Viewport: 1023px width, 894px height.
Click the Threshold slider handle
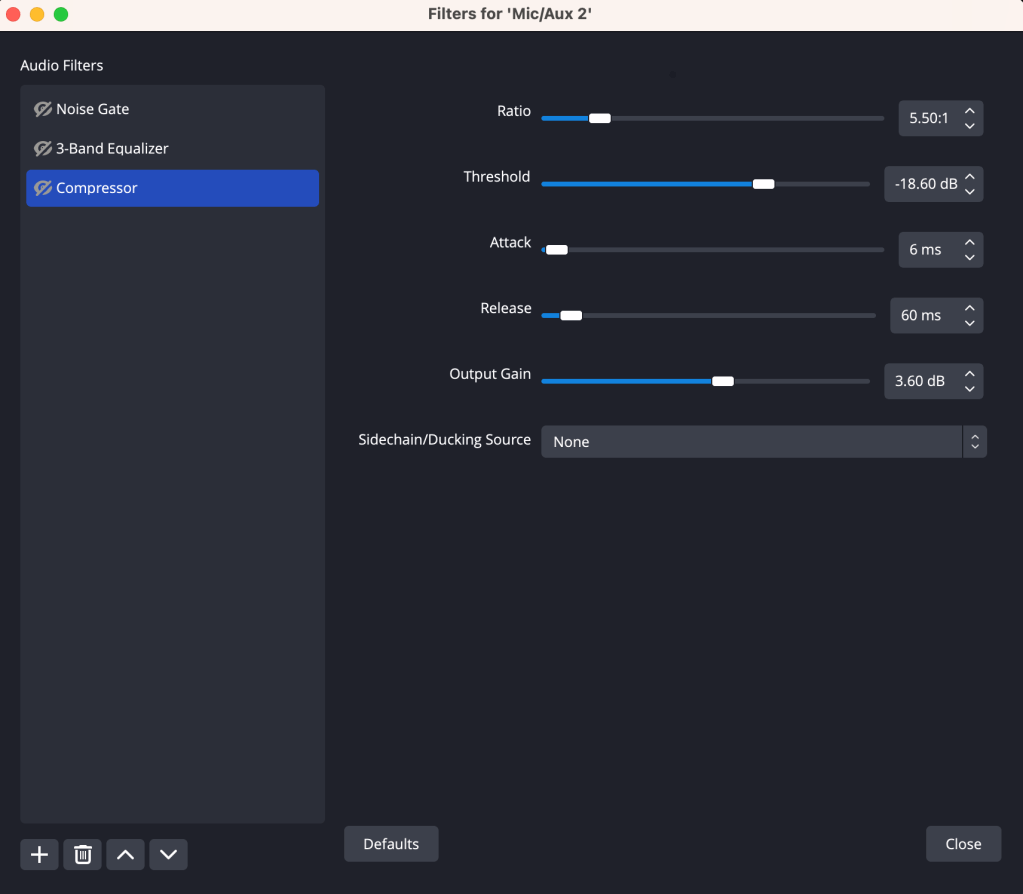click(763, 184)
